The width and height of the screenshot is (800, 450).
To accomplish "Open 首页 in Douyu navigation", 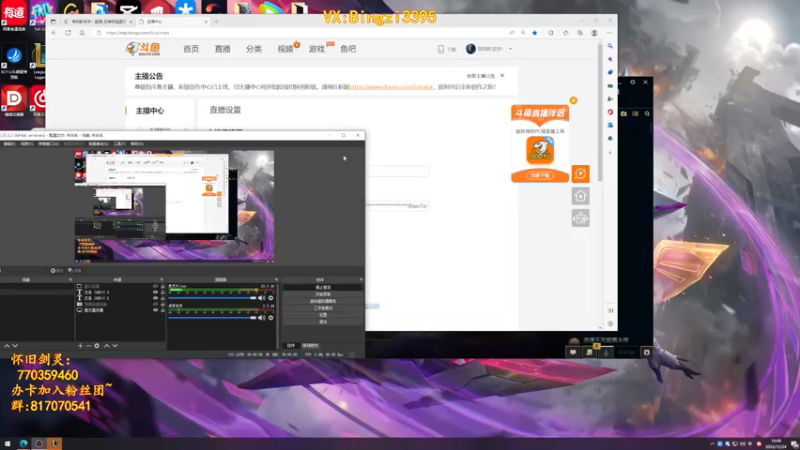I will click(x=191, y=49).
